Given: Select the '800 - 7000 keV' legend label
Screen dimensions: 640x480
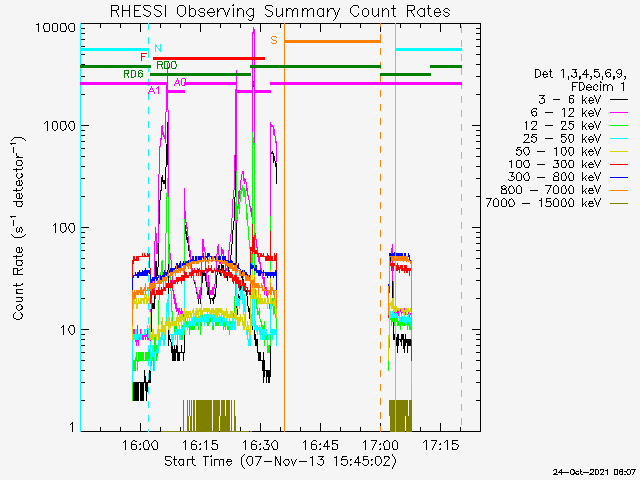Looking at the screenshot, I should (551, 190).
